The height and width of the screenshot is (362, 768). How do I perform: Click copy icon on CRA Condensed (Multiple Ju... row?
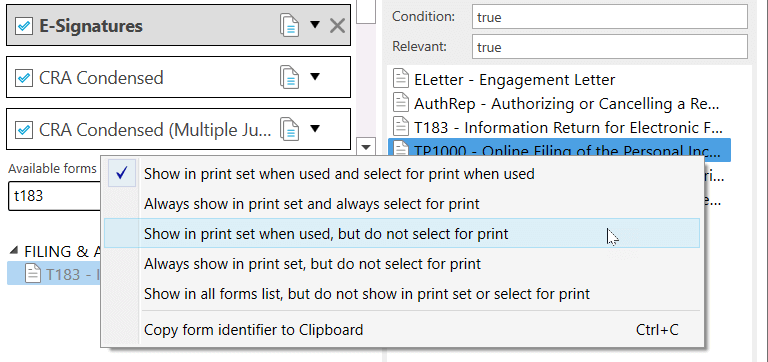click(289, 129)
